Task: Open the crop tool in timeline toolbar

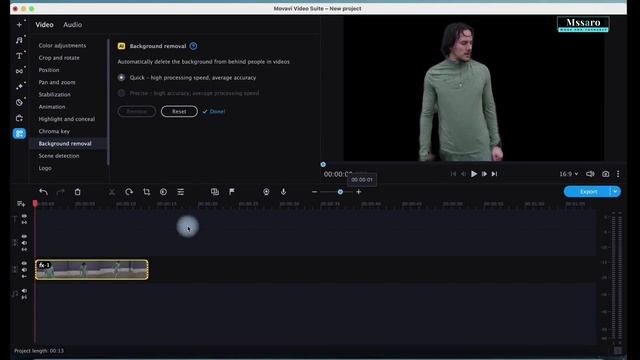Action: coord(147,192)
